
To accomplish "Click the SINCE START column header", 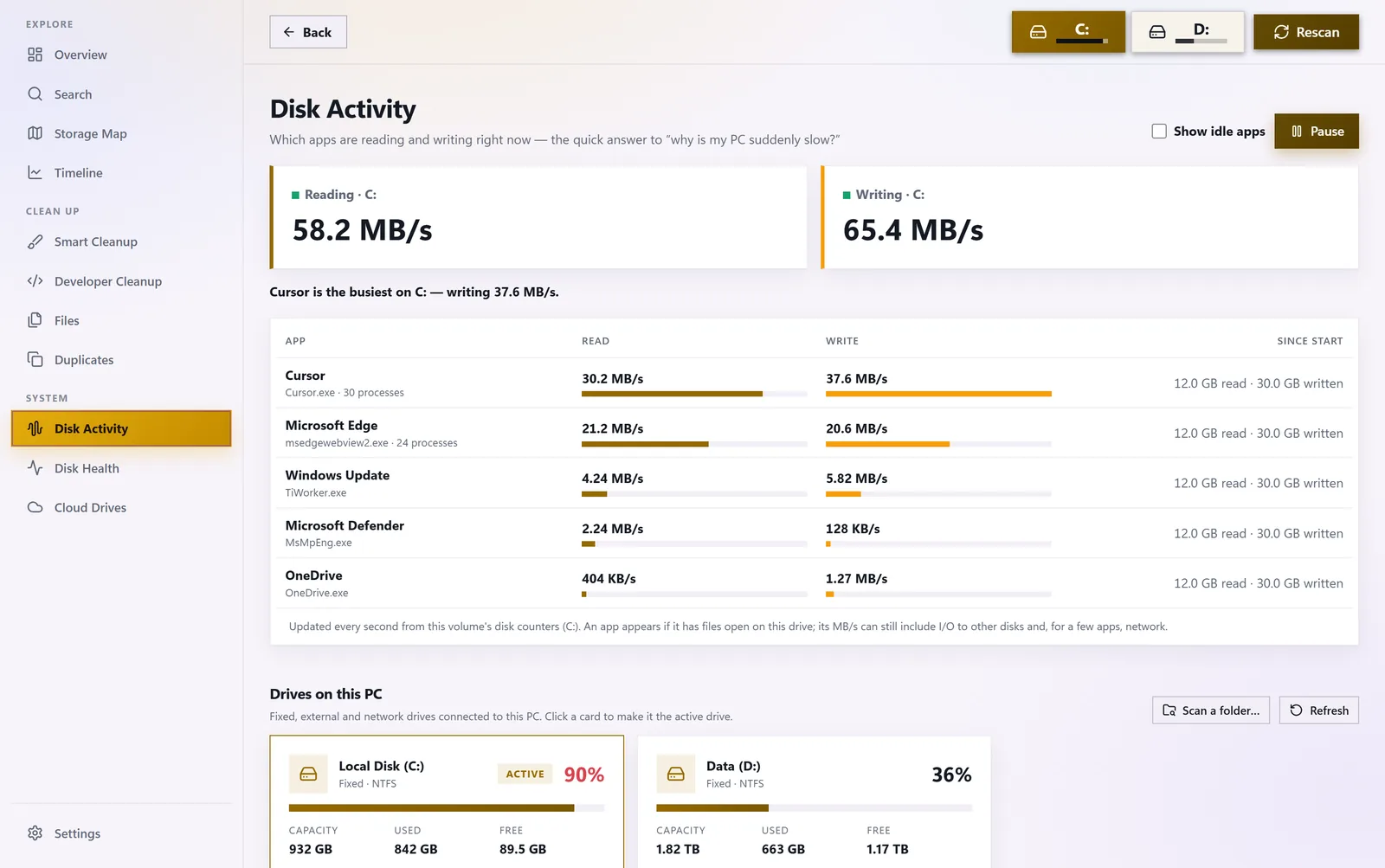I will [x=1310, y=341].
